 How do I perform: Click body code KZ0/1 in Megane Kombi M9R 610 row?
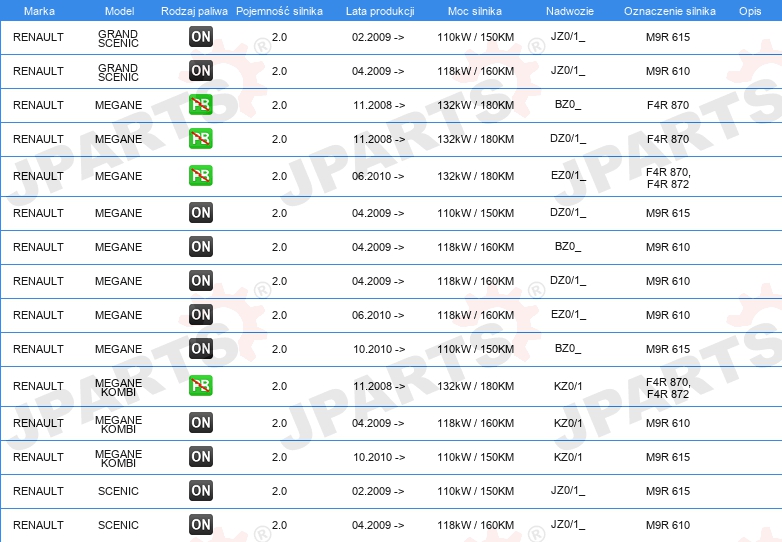click(568, 423)
